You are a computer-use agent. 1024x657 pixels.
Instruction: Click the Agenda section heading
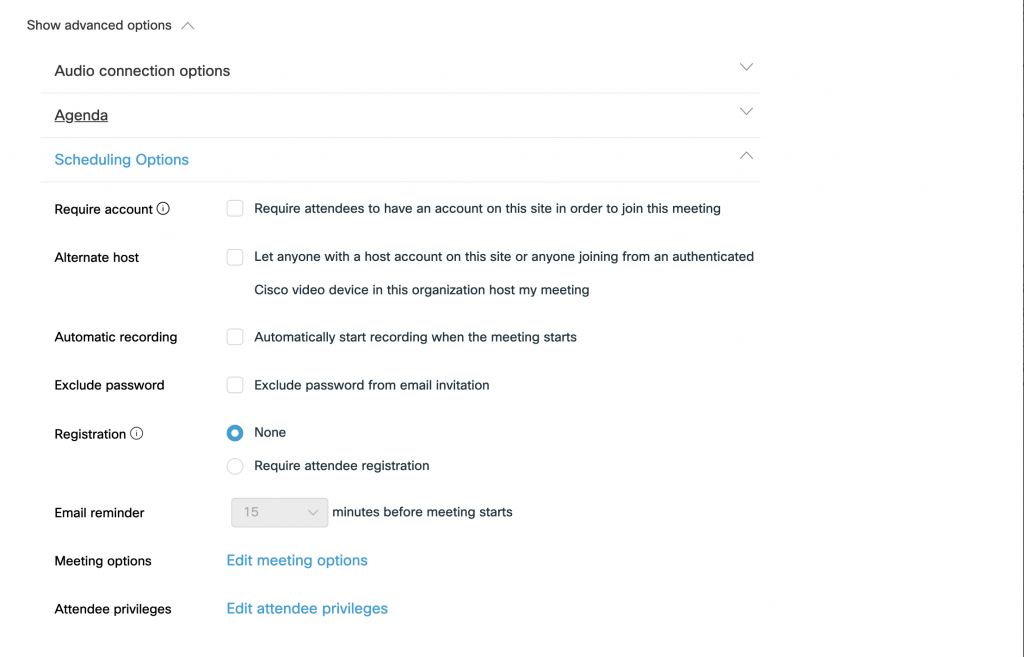point(81,115)
